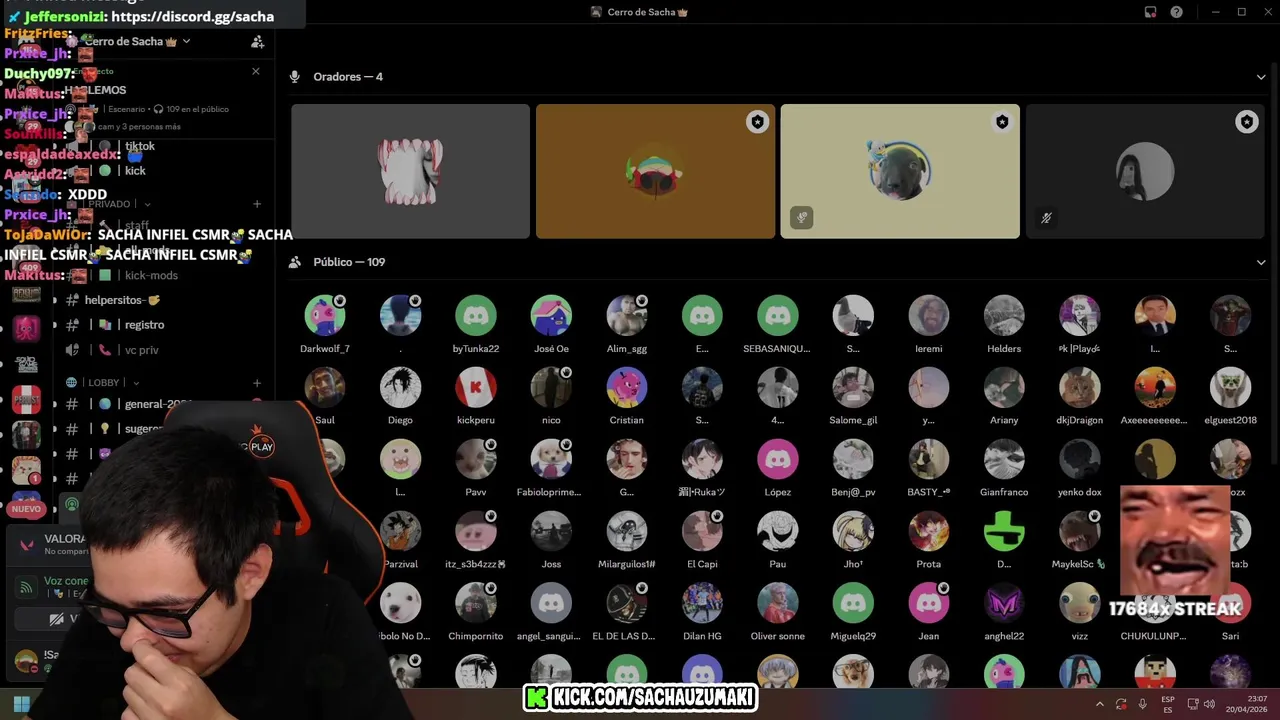Open the beige speaker tile with dog avatar
Screen dimensions: 1280x720
[x=900, y=171]
